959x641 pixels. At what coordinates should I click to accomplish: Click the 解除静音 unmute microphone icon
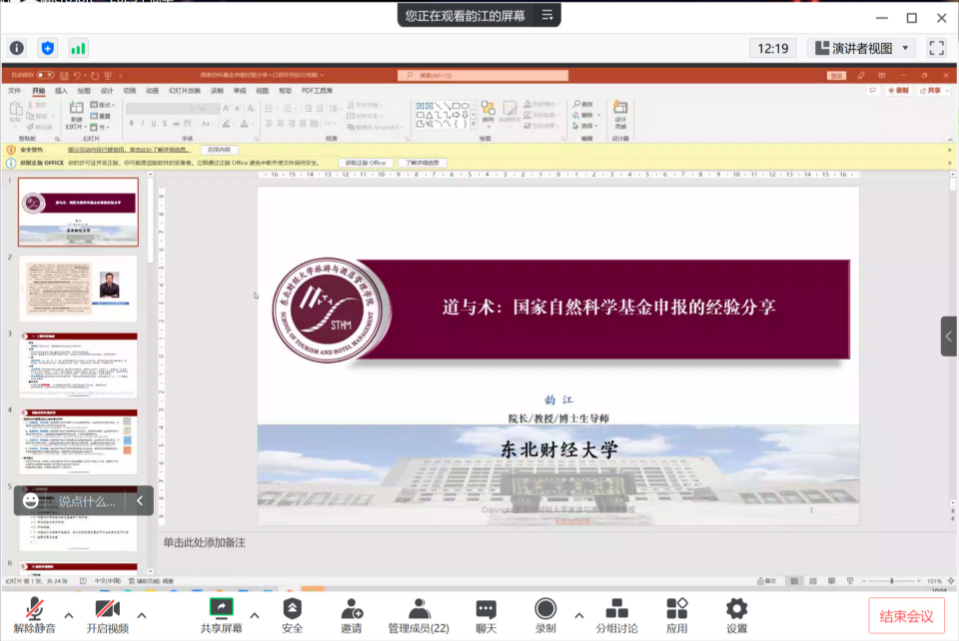(35, 609)
